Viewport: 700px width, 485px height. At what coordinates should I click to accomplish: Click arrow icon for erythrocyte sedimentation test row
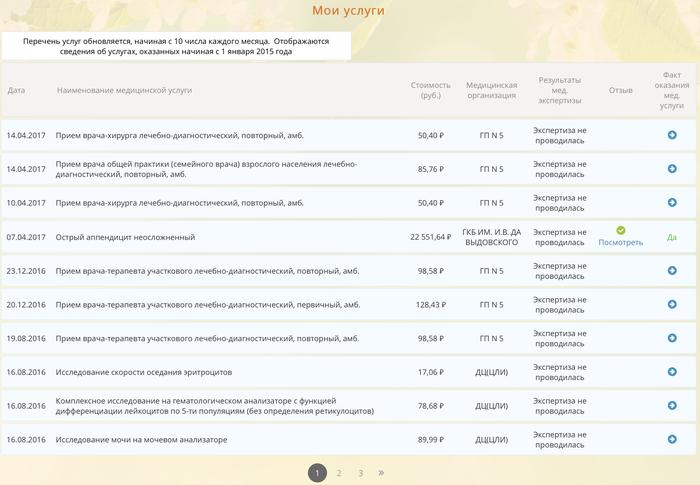pyautogui.click(x=672, y=372)
